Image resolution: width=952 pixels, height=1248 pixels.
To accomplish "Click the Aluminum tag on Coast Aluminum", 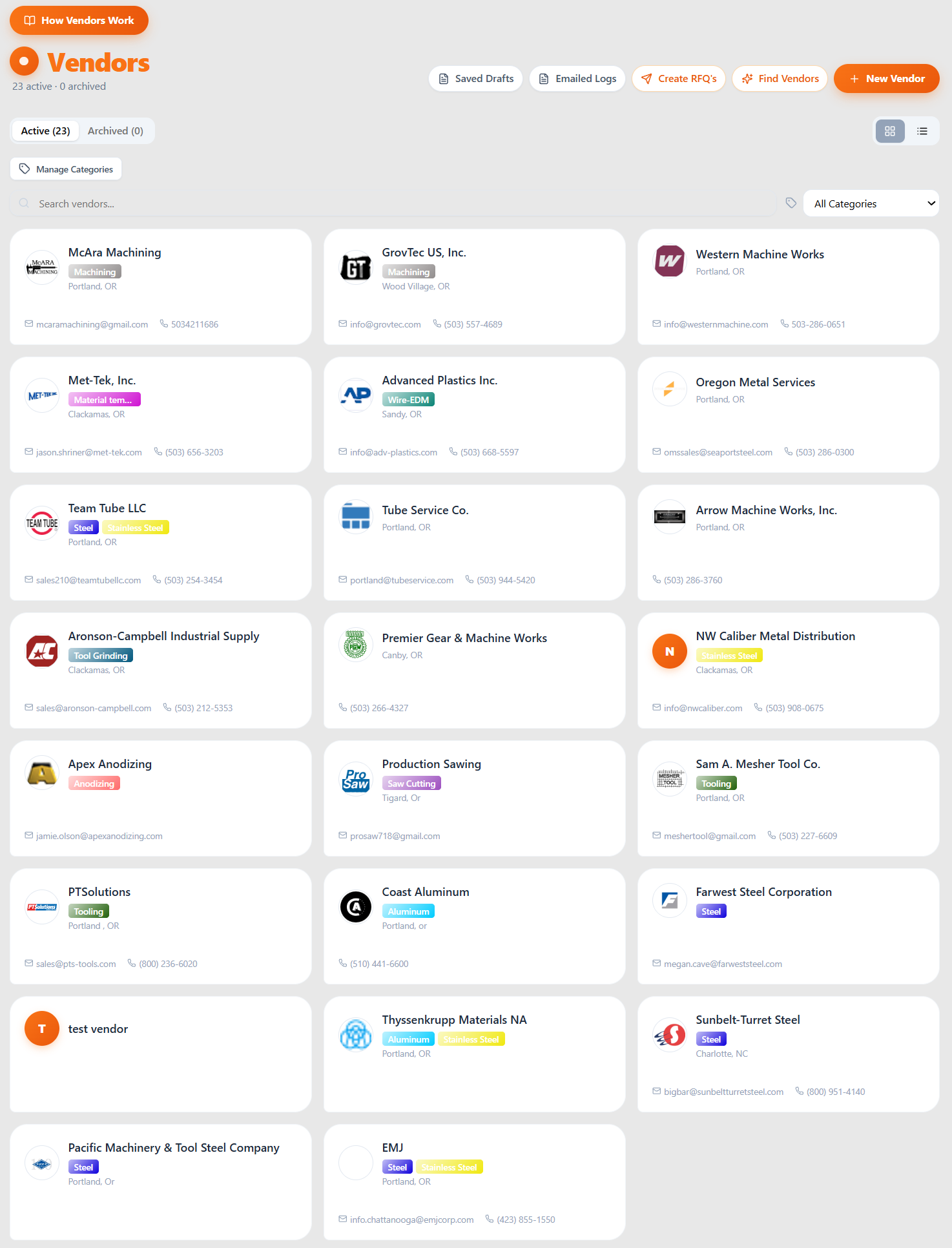I will coord(408,911).
